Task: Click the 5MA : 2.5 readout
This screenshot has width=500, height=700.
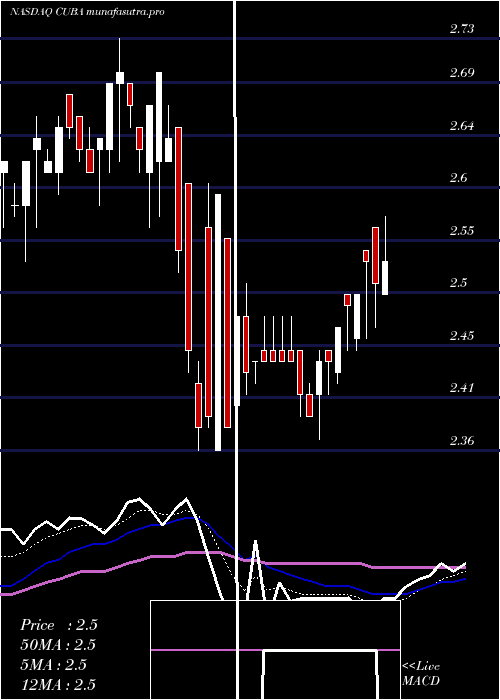Action: [x=54, y=665]
